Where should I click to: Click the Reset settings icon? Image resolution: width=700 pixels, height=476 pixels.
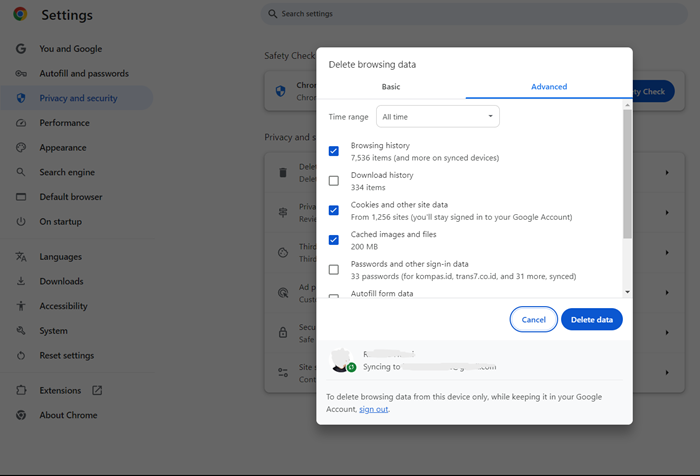coord(21,355)
